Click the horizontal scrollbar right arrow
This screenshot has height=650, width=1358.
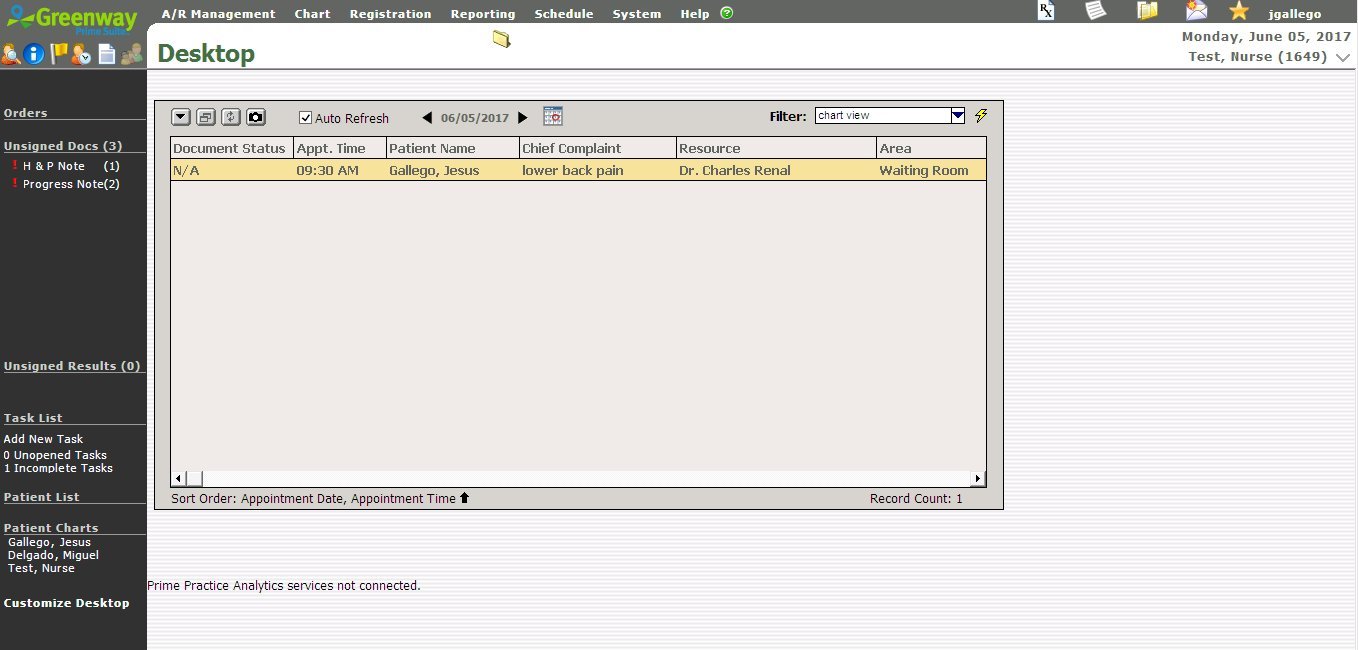978,479
